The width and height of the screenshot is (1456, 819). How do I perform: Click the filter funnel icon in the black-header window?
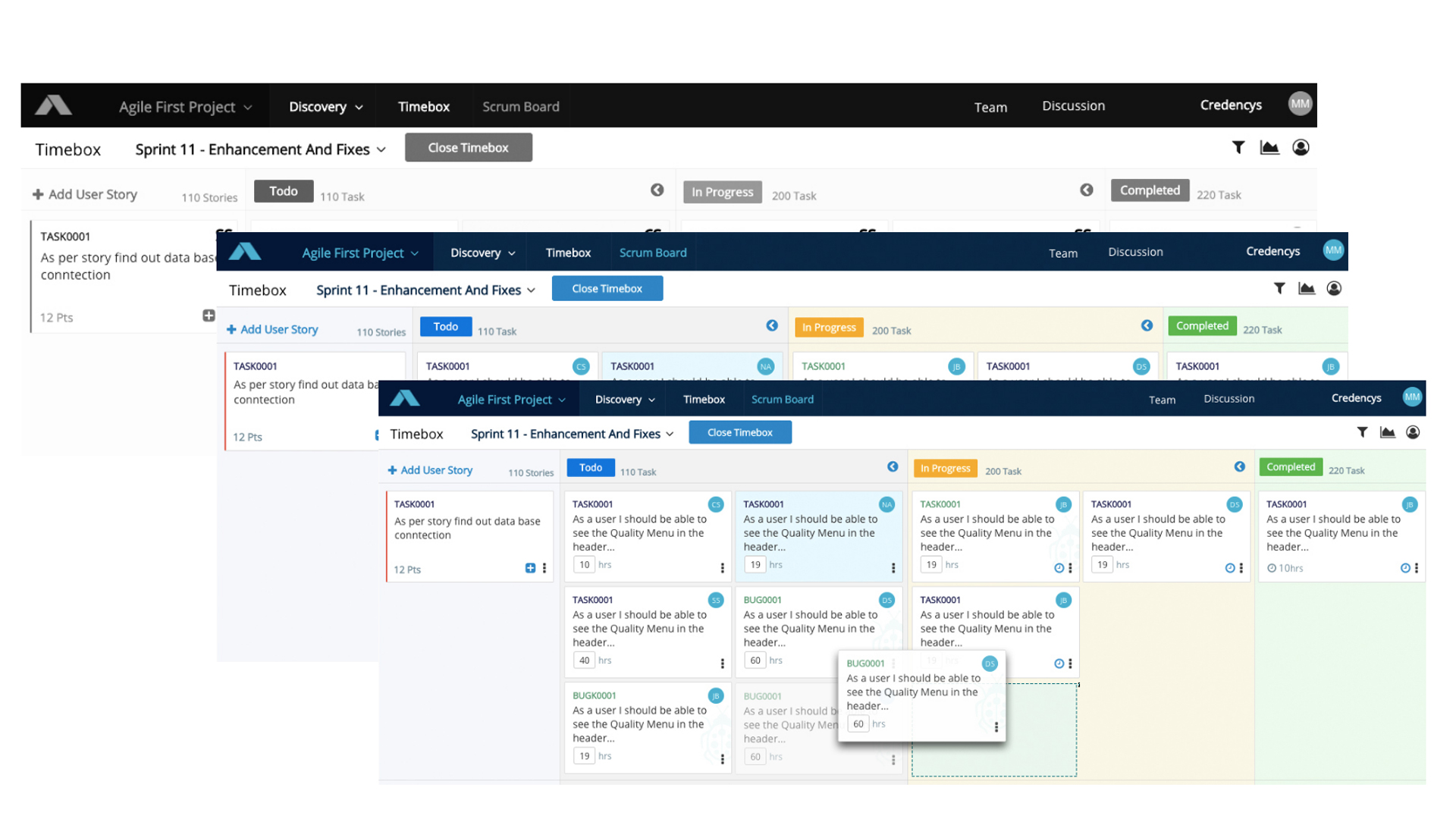coord(1238,148)
